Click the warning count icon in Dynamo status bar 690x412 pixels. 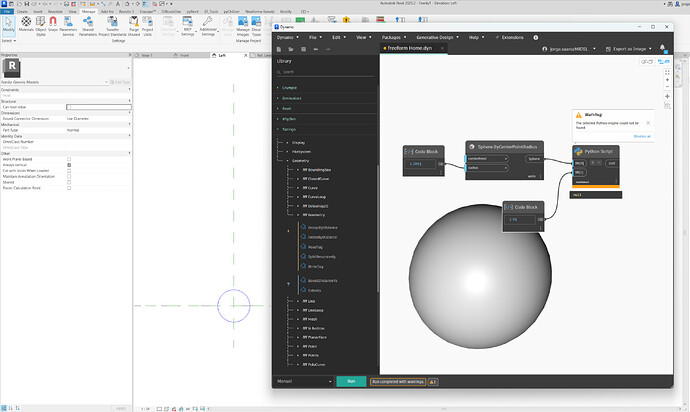433,382
